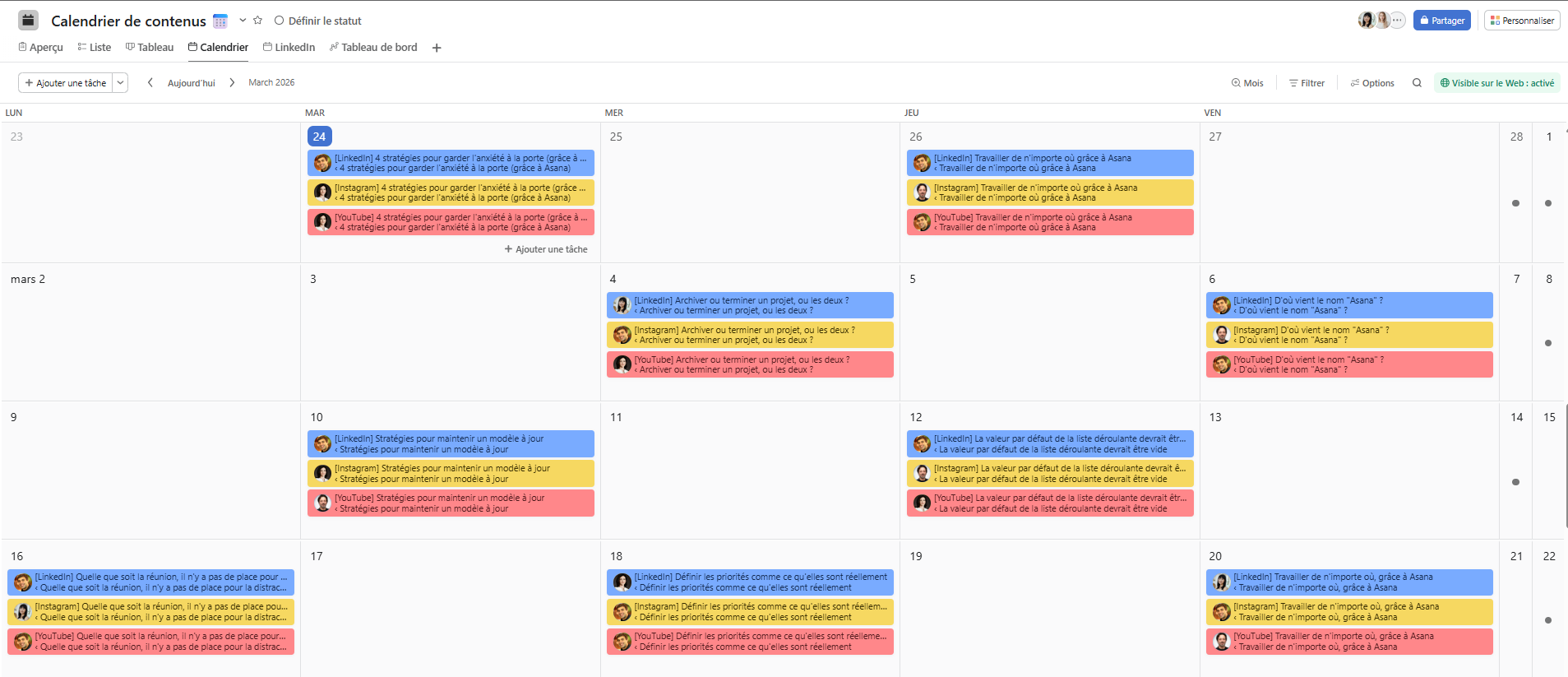Click the search magnifier icon

1417,83
